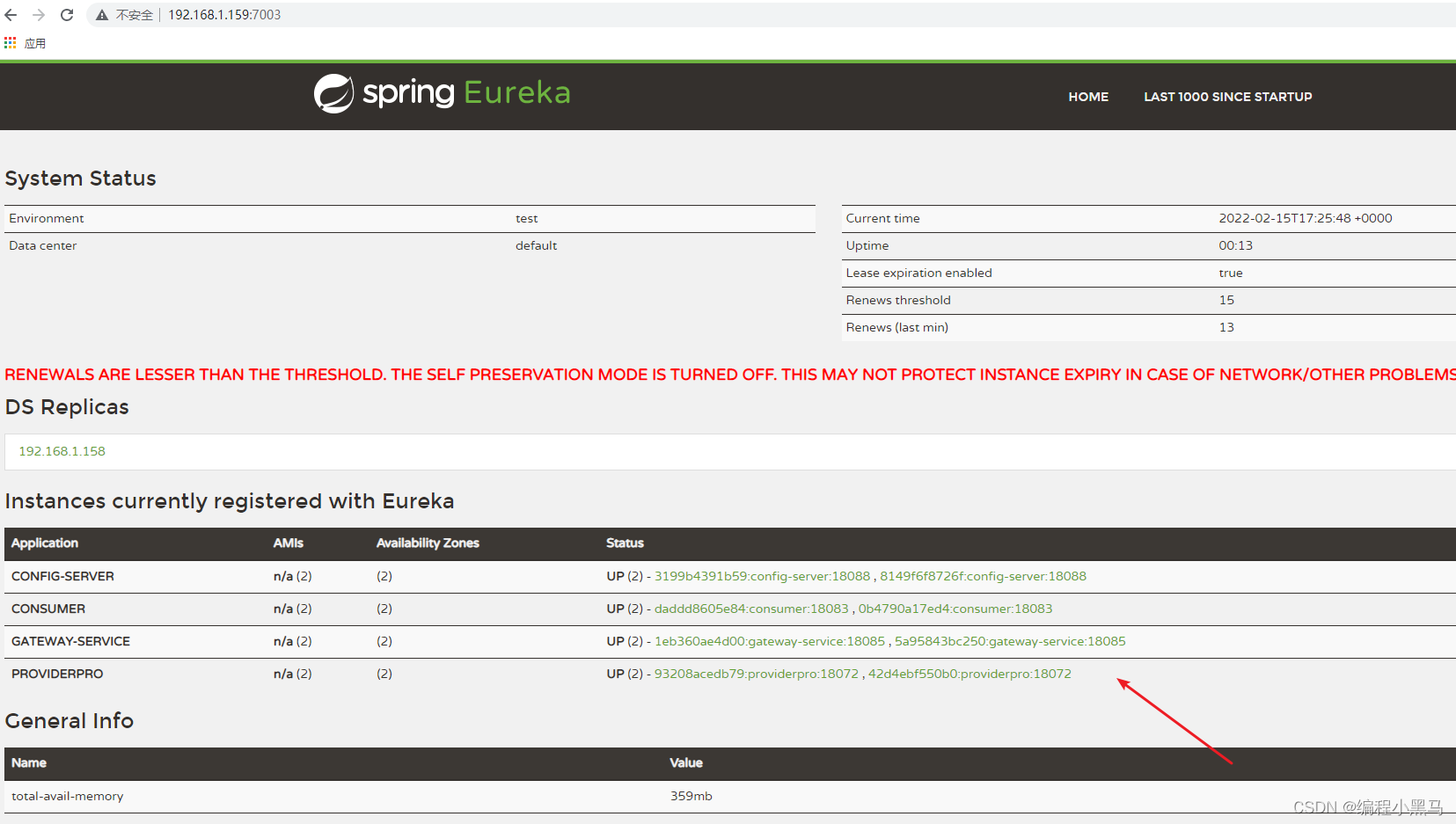The image size is (1456, 824).
Task: Click the Application column header
Action: (45, 543)
